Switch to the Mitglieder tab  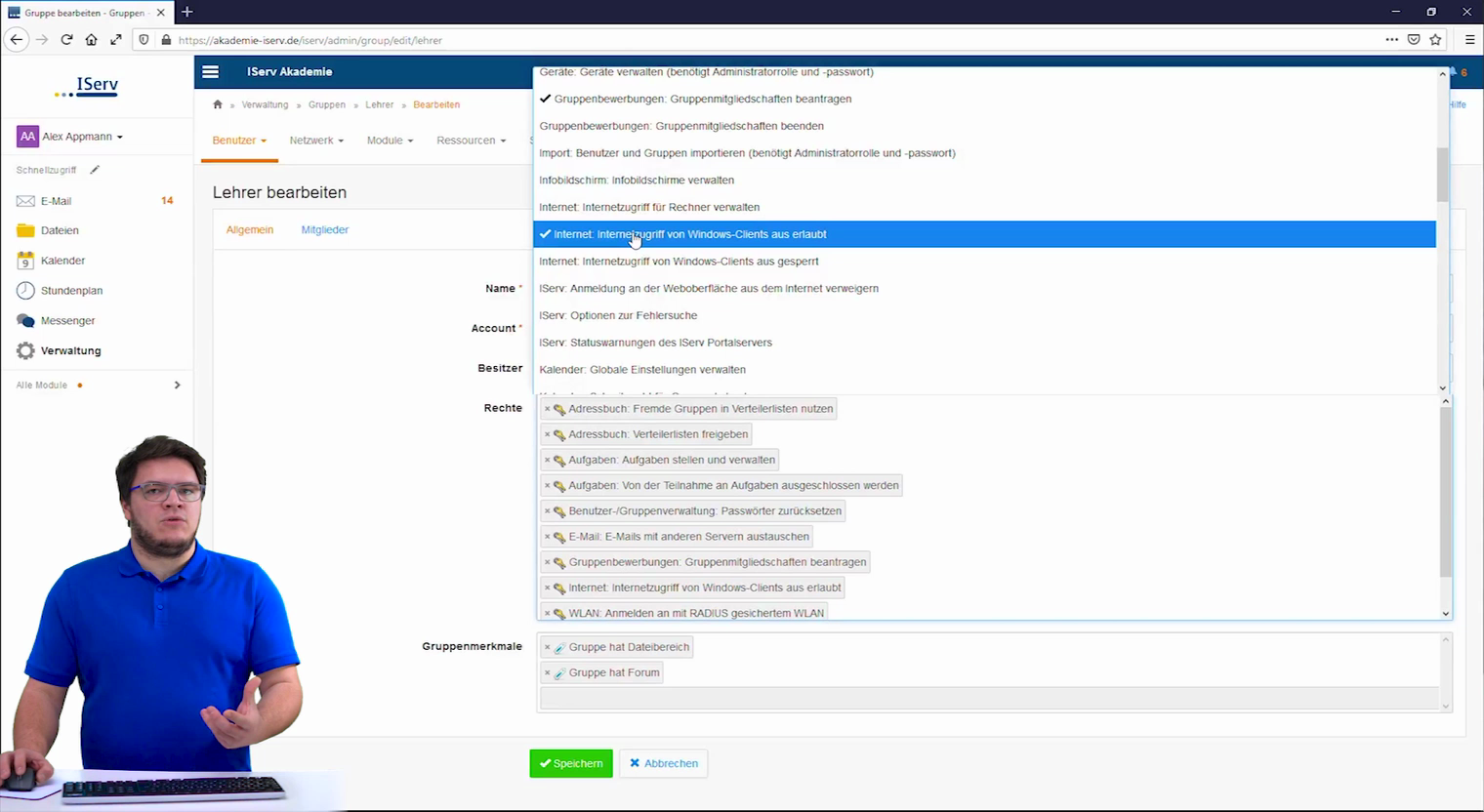[x=324, y=230]
